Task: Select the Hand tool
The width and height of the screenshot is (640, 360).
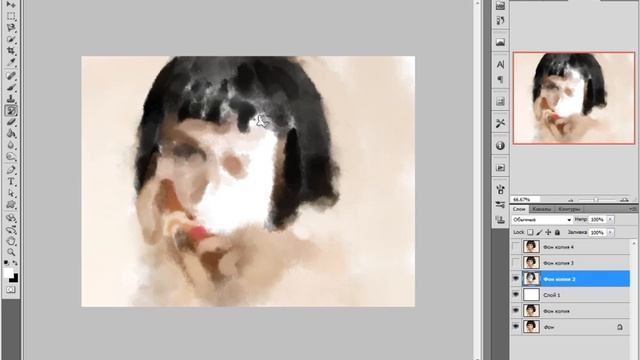Action: [x=11, y=241]
